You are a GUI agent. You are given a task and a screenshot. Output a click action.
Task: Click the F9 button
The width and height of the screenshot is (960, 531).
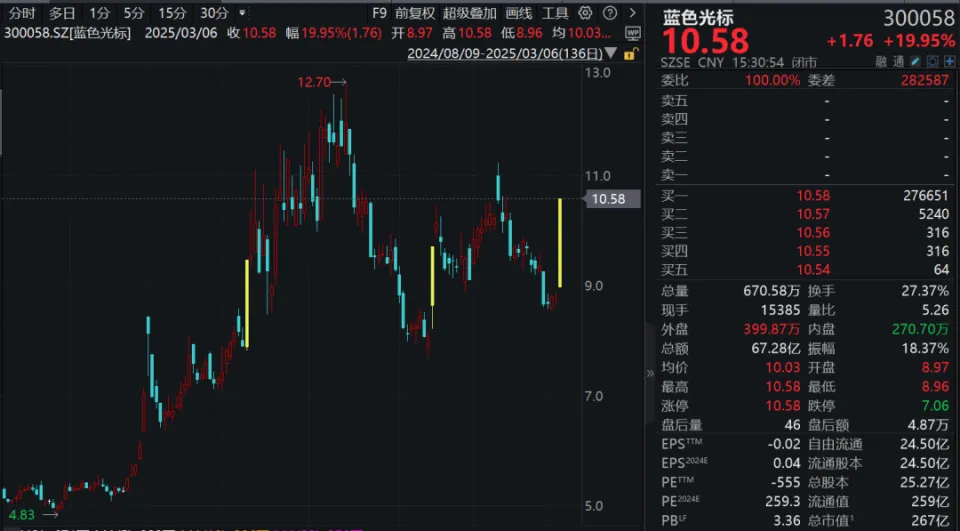click(x=378, y=14)
